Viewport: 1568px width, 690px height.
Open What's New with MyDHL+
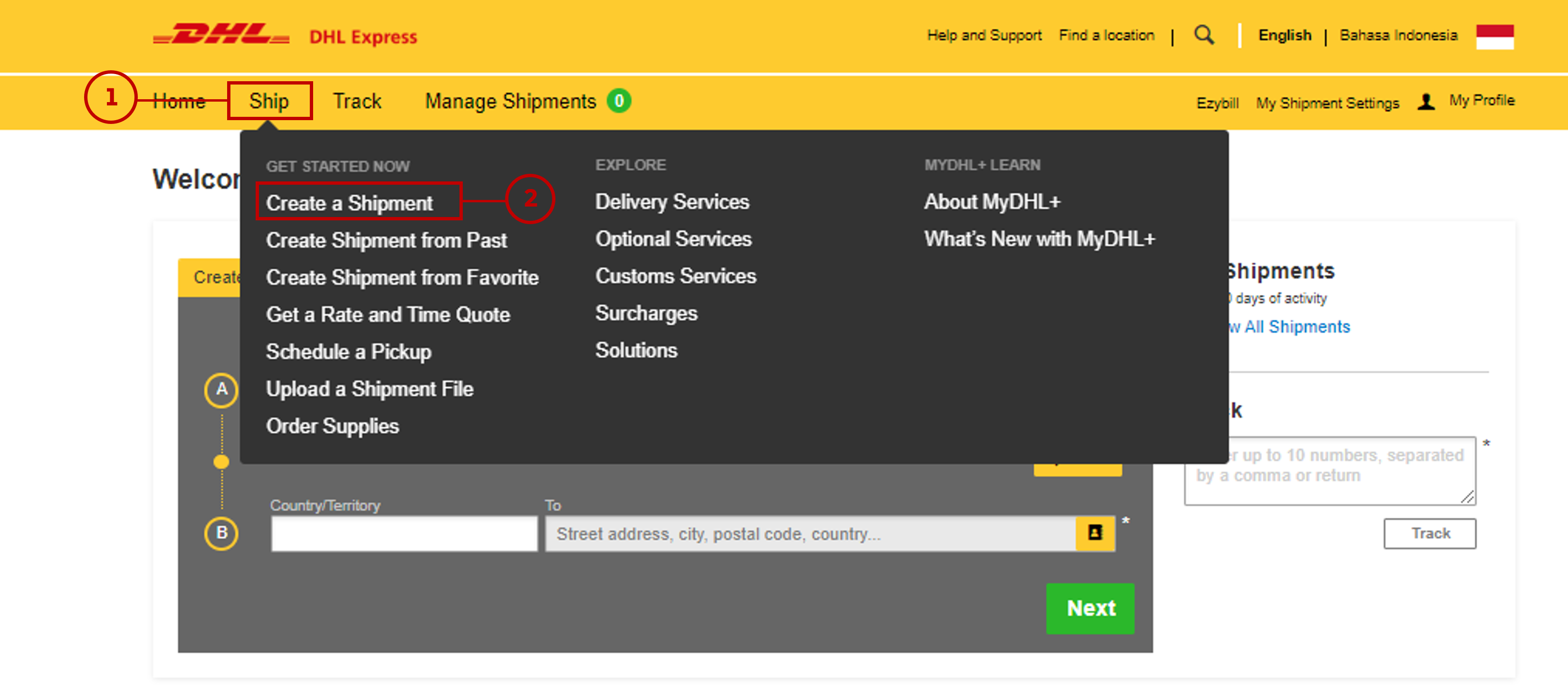coord(1040,238)
